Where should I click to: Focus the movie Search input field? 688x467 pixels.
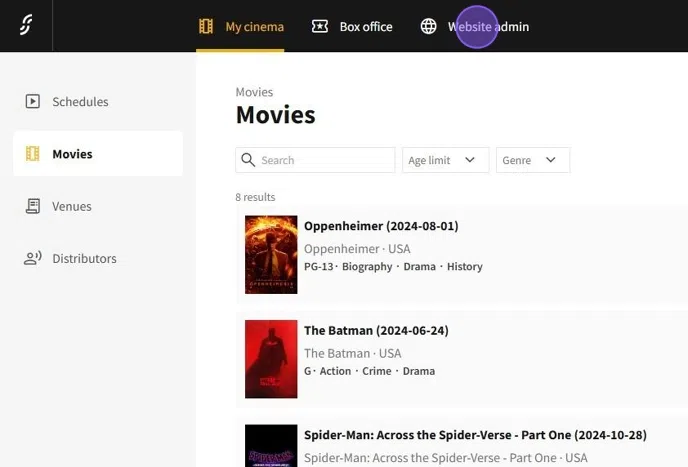(324, 160)
